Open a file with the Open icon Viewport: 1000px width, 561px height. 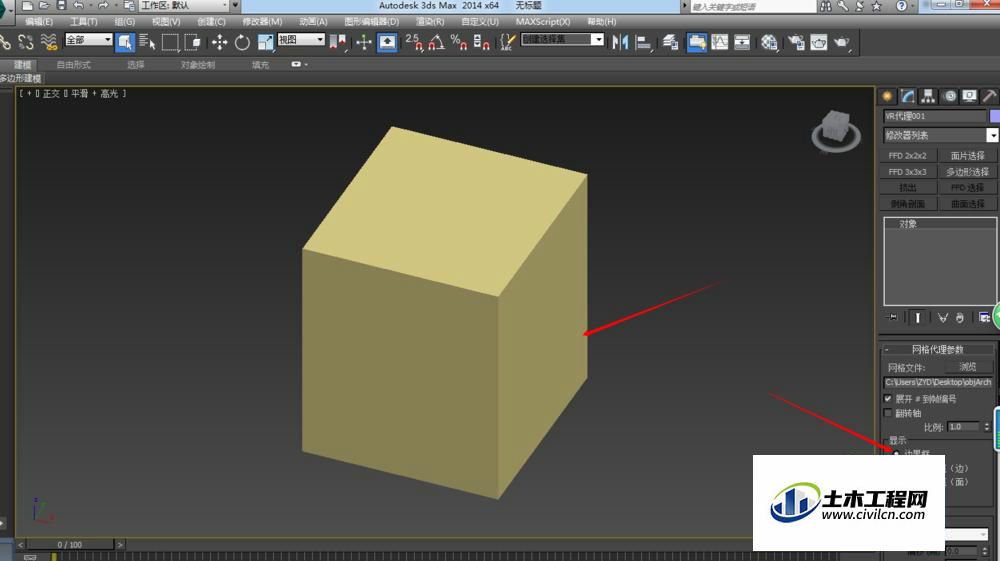(x=44, y=5)
